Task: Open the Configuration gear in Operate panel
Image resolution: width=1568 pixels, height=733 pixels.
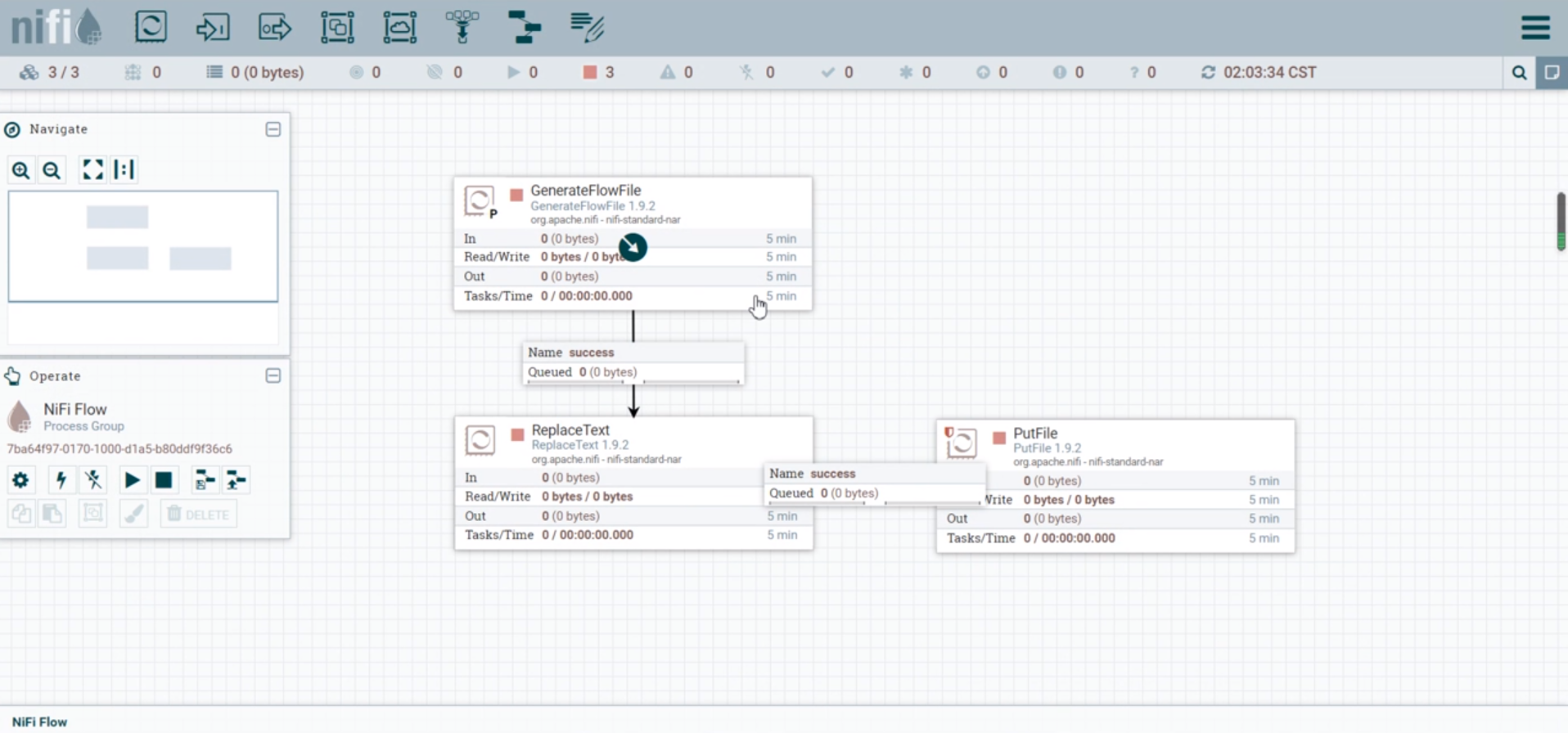Action: tap(20, 480)
